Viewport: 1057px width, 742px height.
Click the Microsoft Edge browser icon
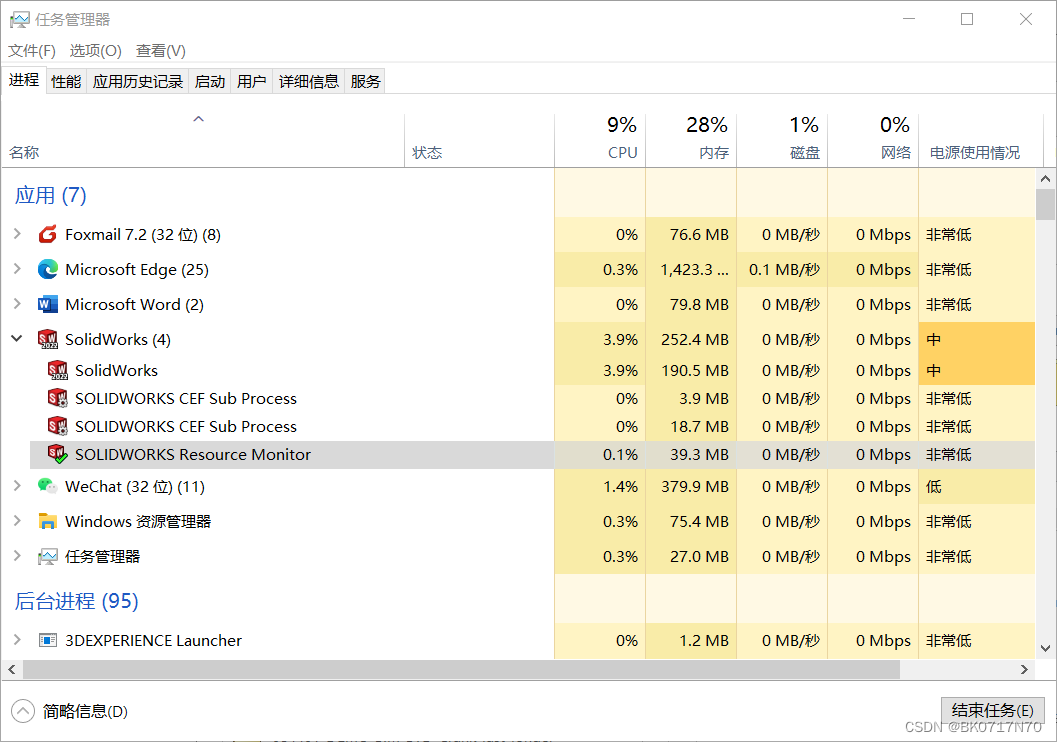(x=48, y=269)
